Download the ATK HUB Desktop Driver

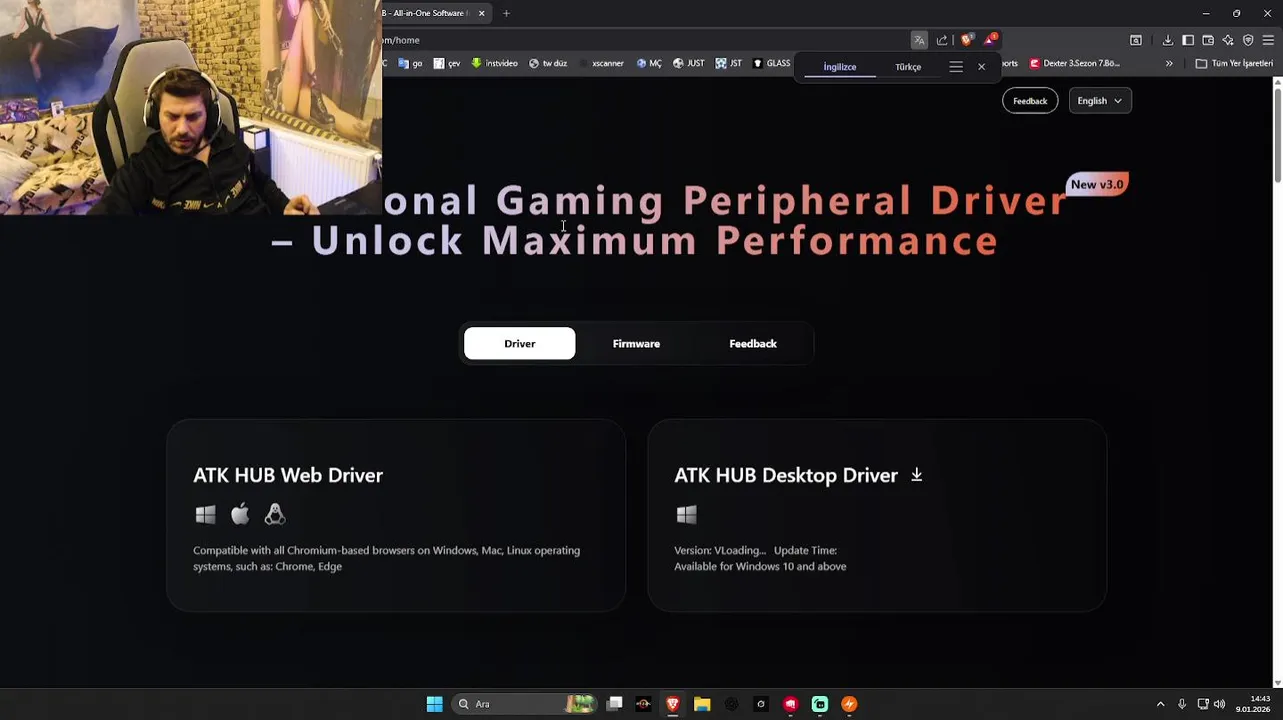click(916, 474)
